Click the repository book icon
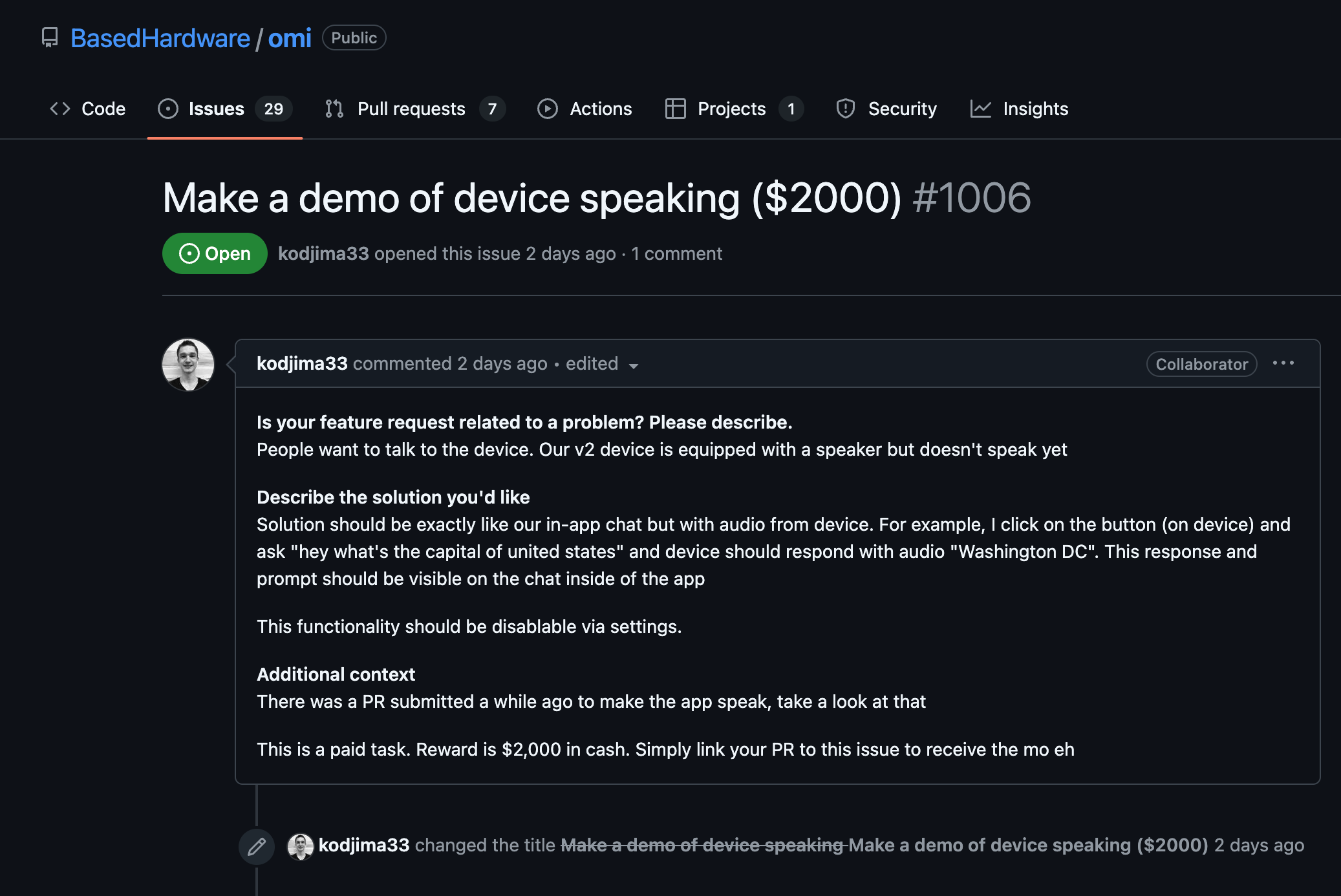1341x896 pixels. coord(50,37)
